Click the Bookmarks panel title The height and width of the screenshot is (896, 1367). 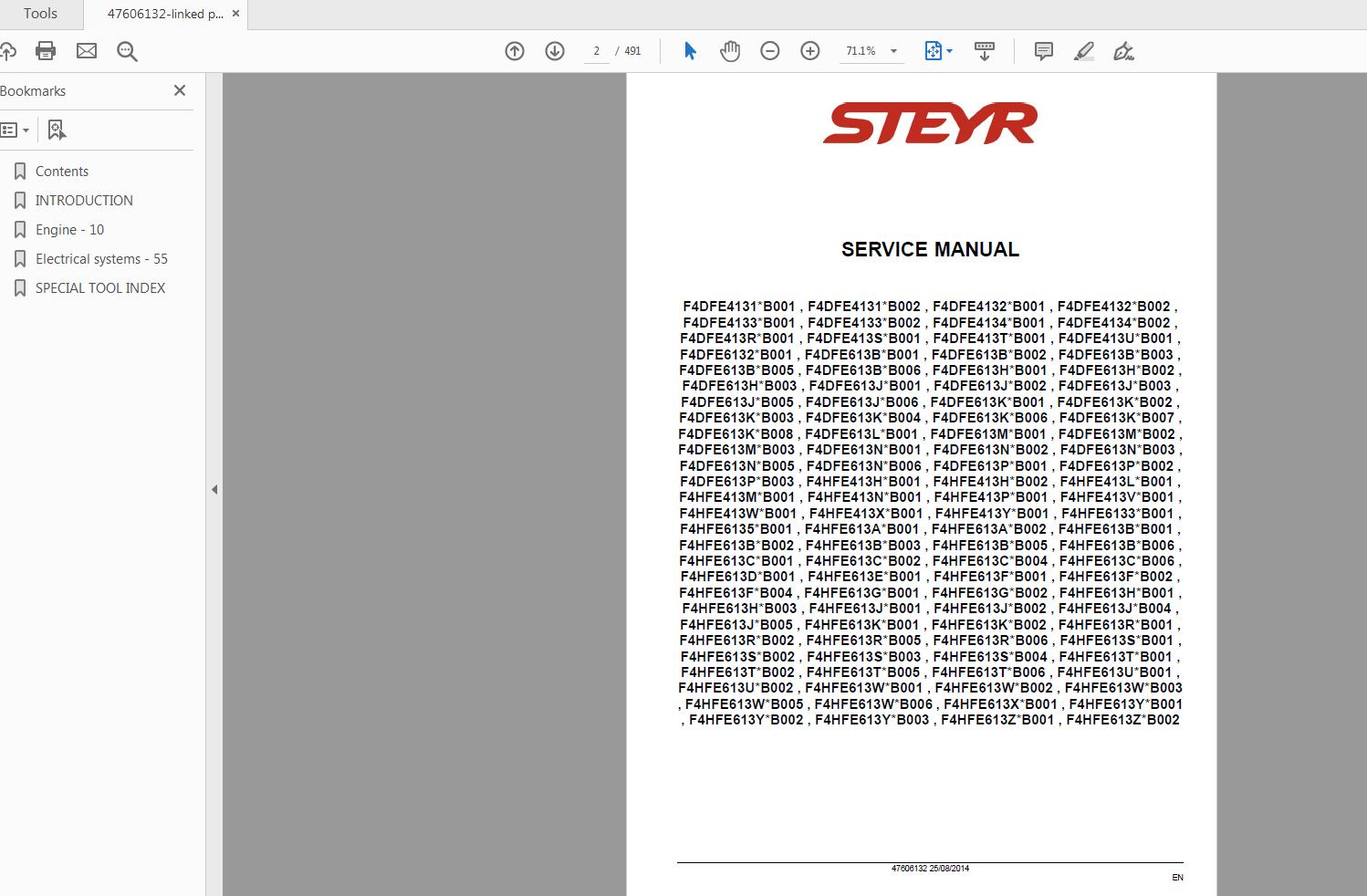coord(33,91)
